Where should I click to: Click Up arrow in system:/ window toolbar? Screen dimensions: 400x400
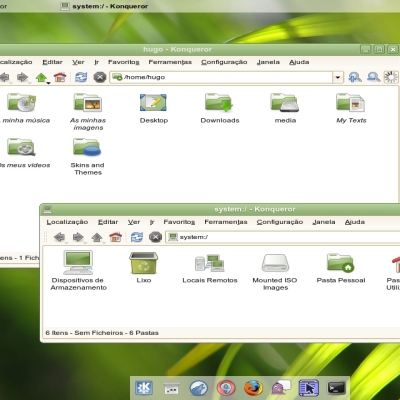pyautogui.click(x=97, y=237)
